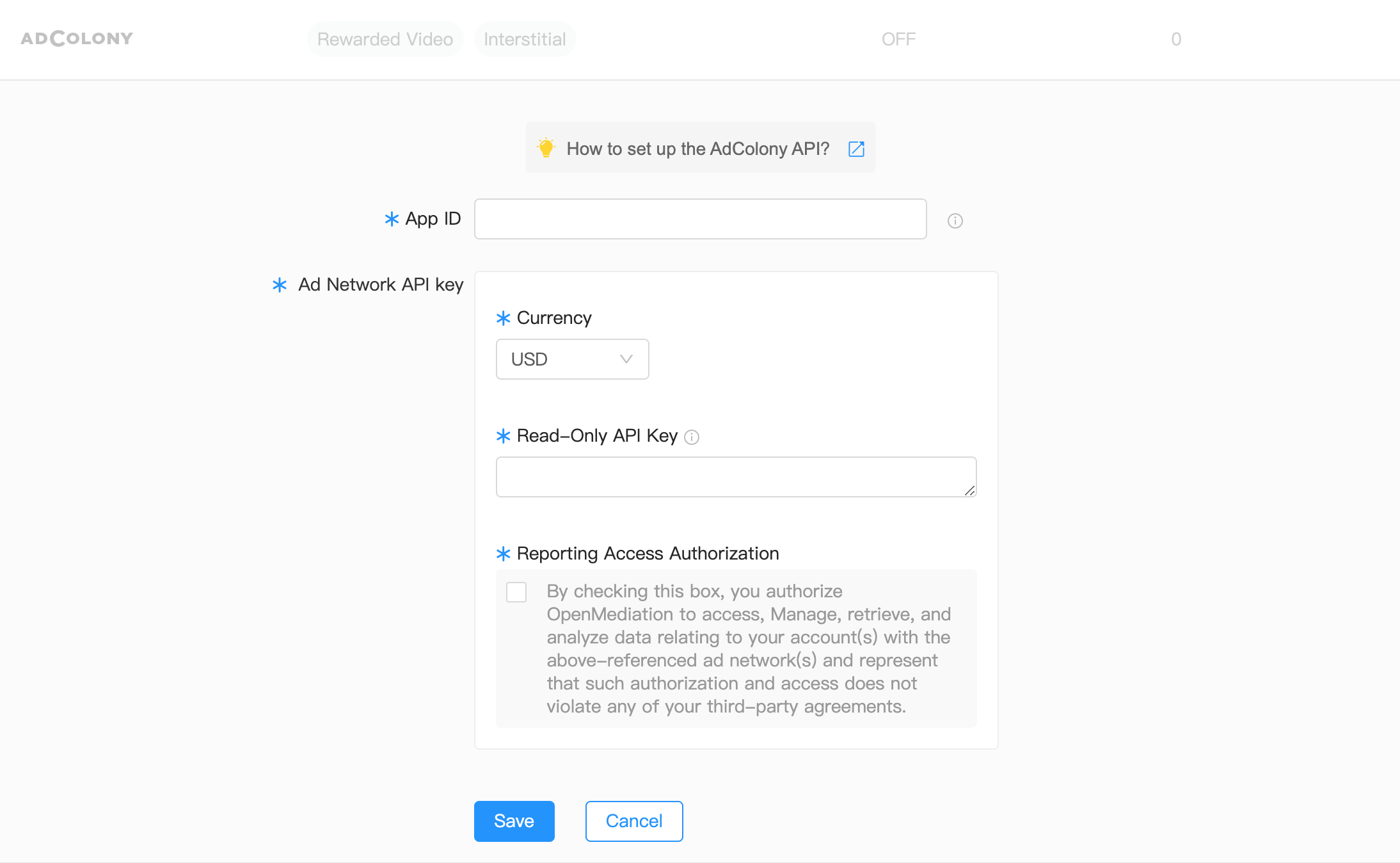Enable authorization for OpenMediation data access

click(516, 592)
